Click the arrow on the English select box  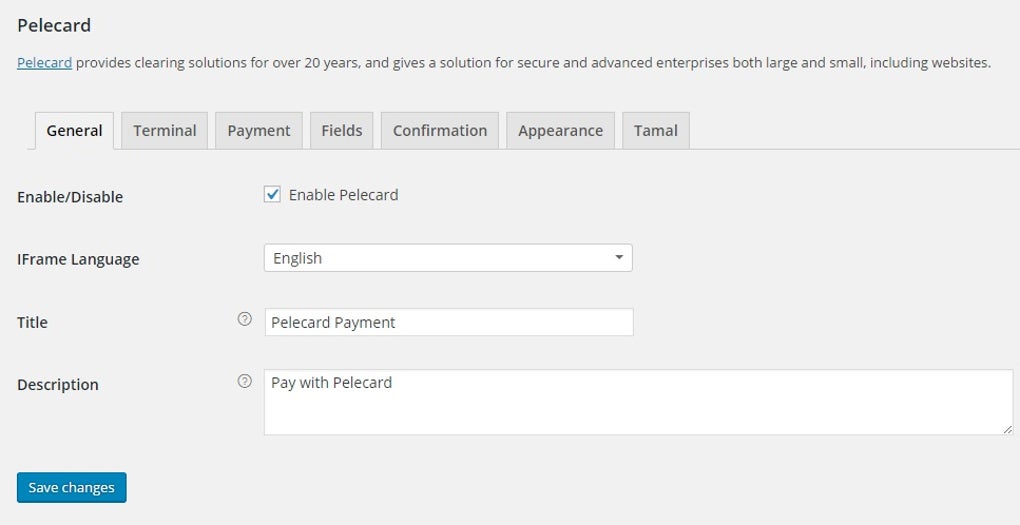click(x=619, y=258)
